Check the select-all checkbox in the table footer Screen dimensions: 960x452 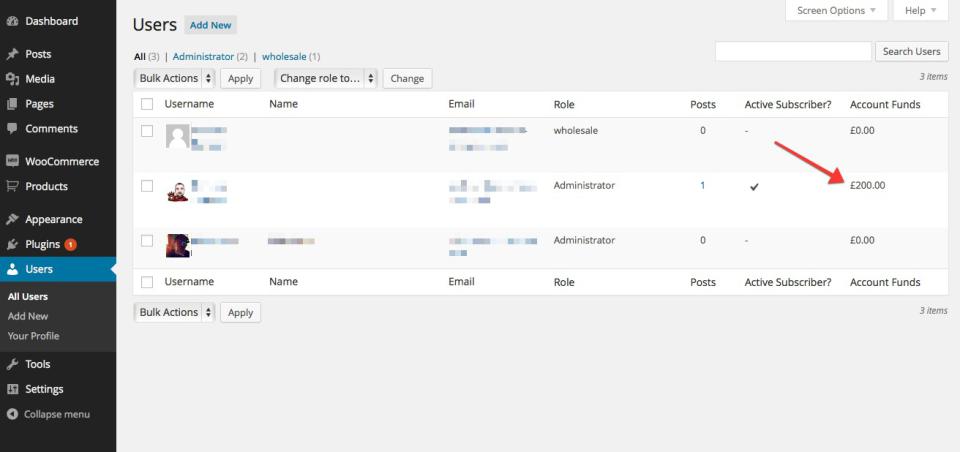tap(147, 282)
